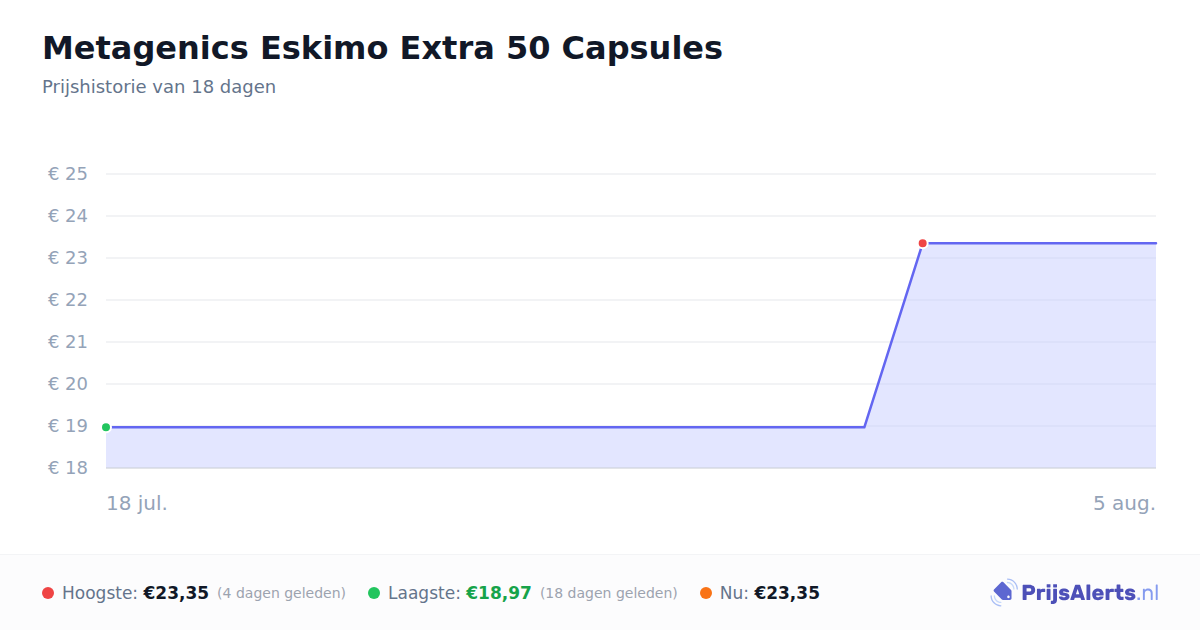
Task: Click the title Metagenics Eskimo Extra 50 Capsules
Action: click(x=382, y=48)
